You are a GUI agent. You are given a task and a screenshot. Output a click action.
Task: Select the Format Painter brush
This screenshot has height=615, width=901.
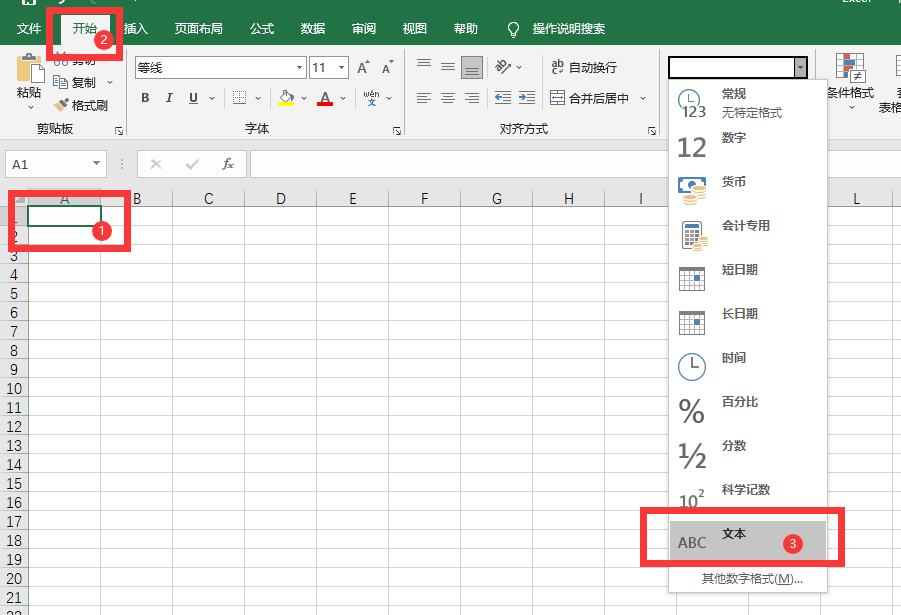(x=81, y=105)
